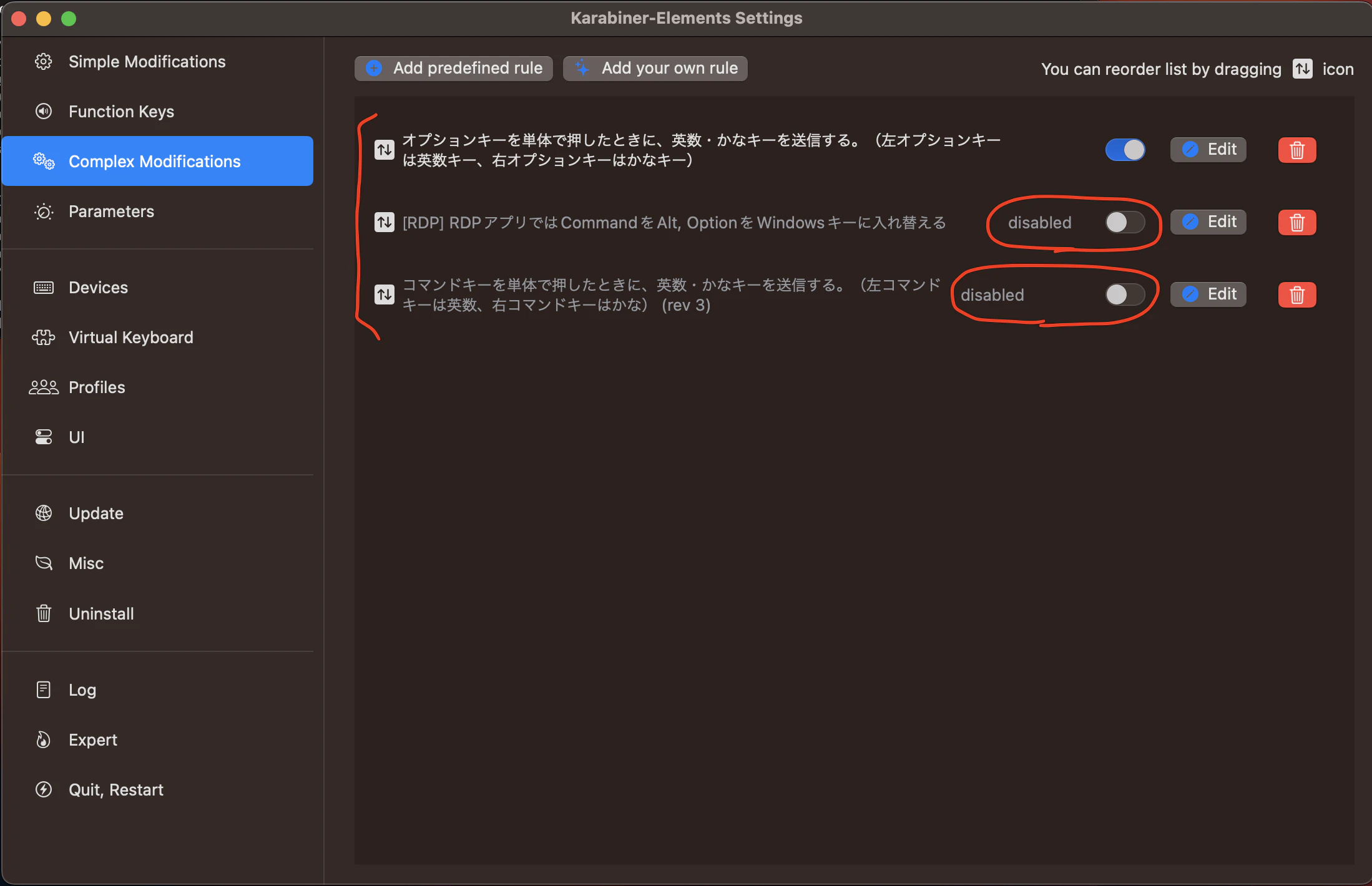Switch to Complex Modifications
The height and width of the screenshot is (886, 1372).
click(x=154, y=161)
